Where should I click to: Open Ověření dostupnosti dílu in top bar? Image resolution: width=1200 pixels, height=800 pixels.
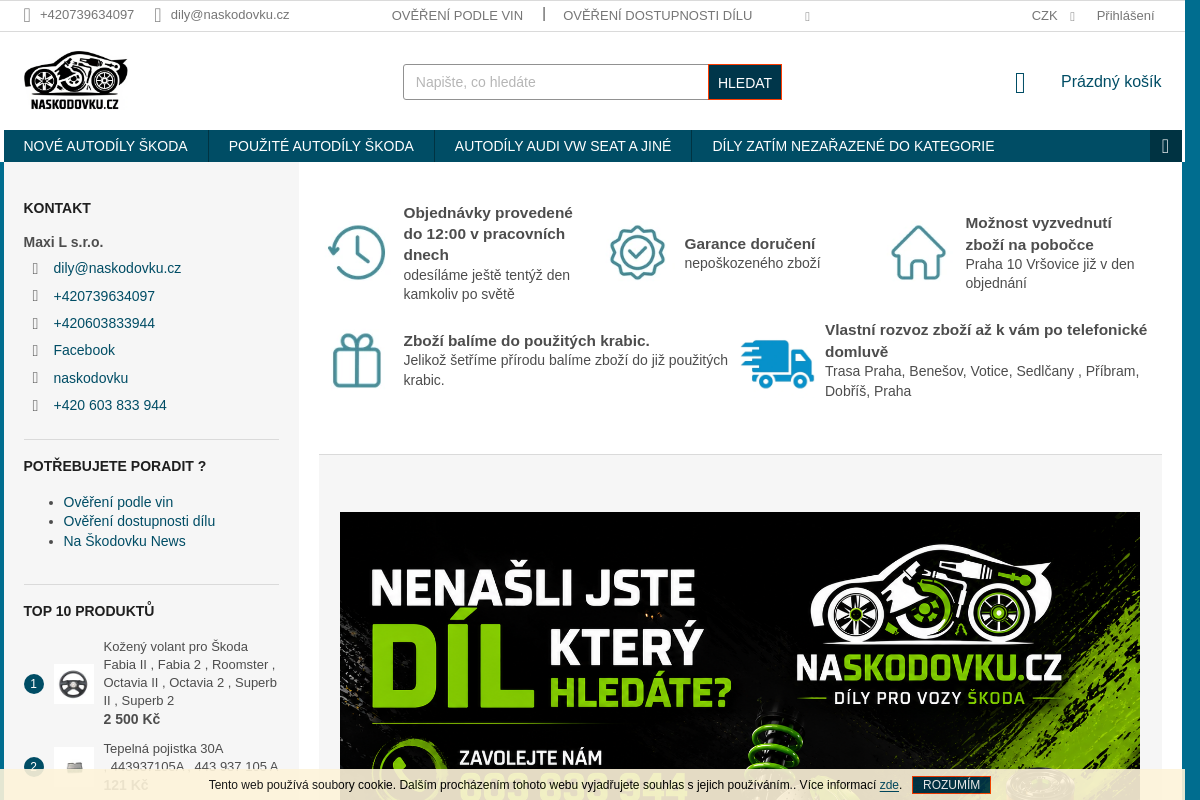tap(658, 15)
